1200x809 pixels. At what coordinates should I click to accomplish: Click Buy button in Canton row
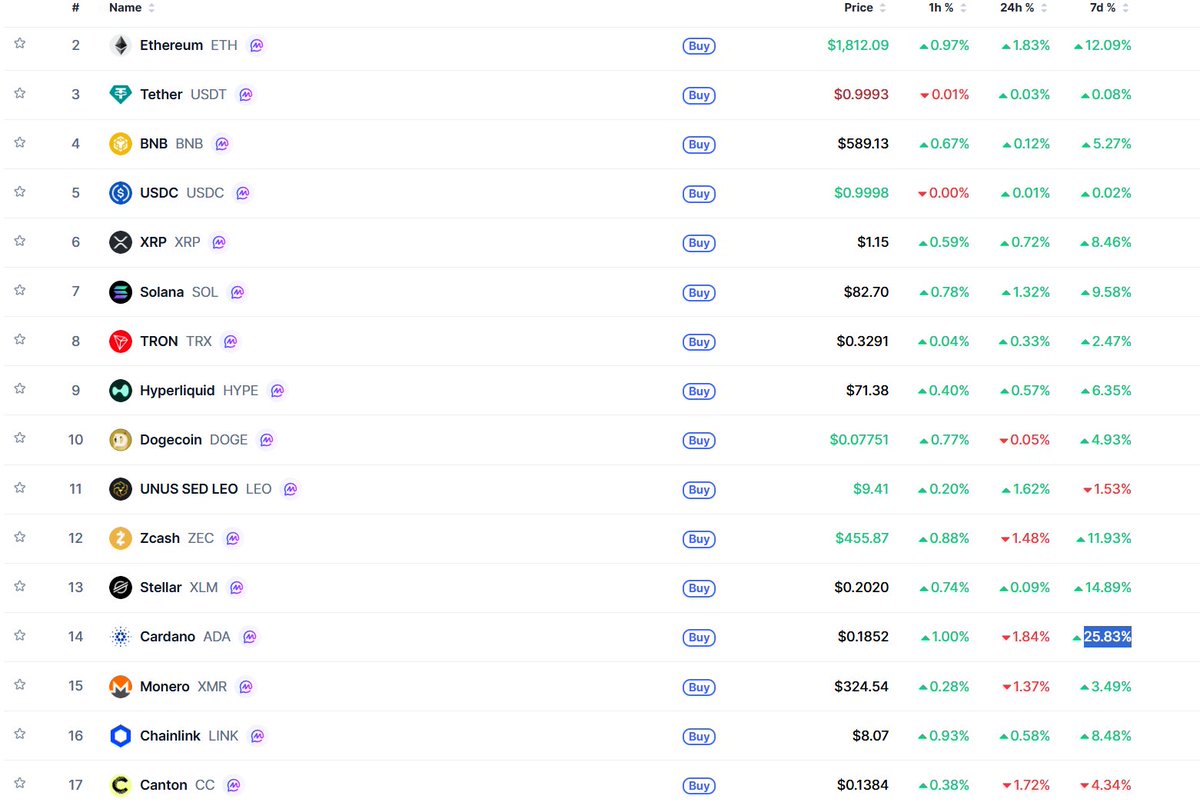(x=699, y=786)
